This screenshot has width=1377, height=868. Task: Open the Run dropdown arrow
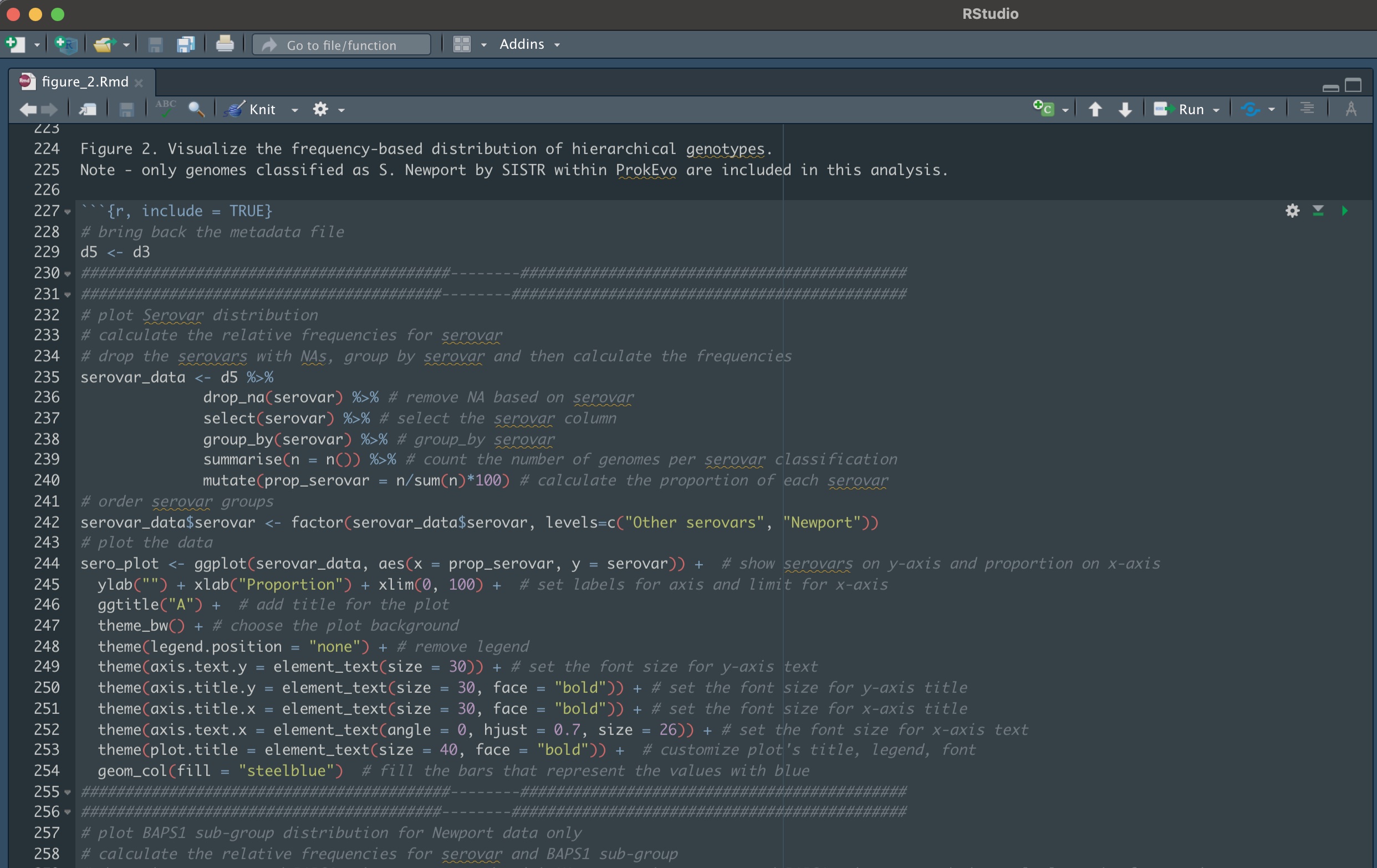point(1216,110)
